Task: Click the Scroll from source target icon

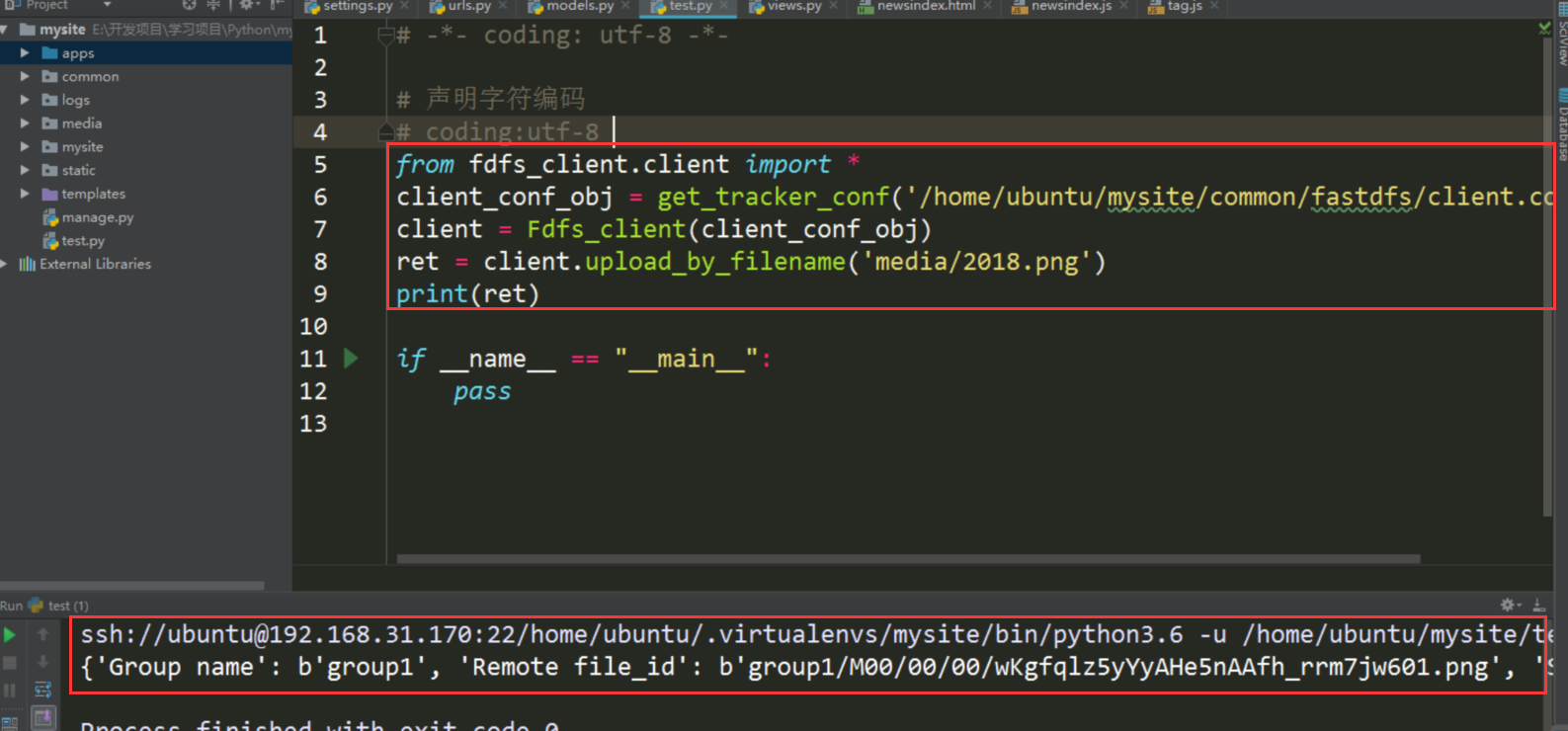Action: click(x=190, y=5)
